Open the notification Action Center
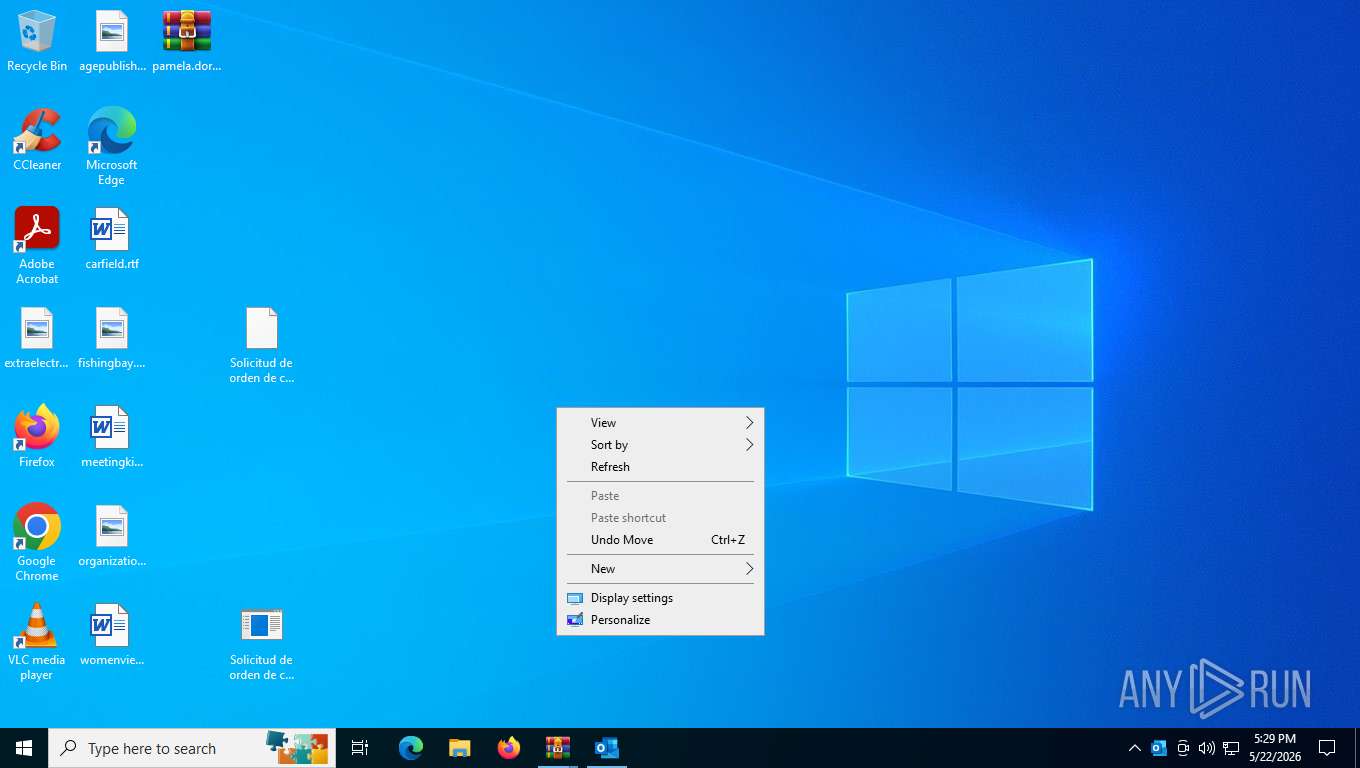The image size is (1360, 768). (1327, 748)
